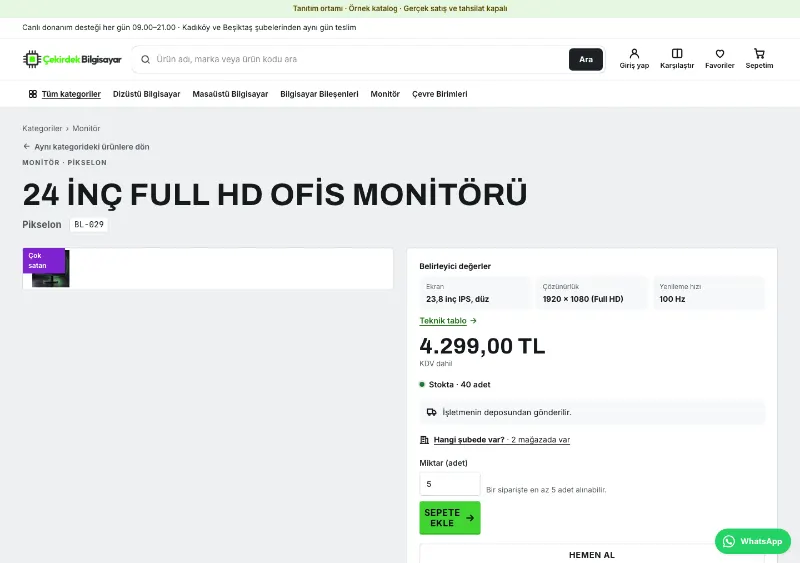Click the Miktar quantity input field
Image resolution: width=800 pixels, height=563 pixels.
[x=450, y=484]
